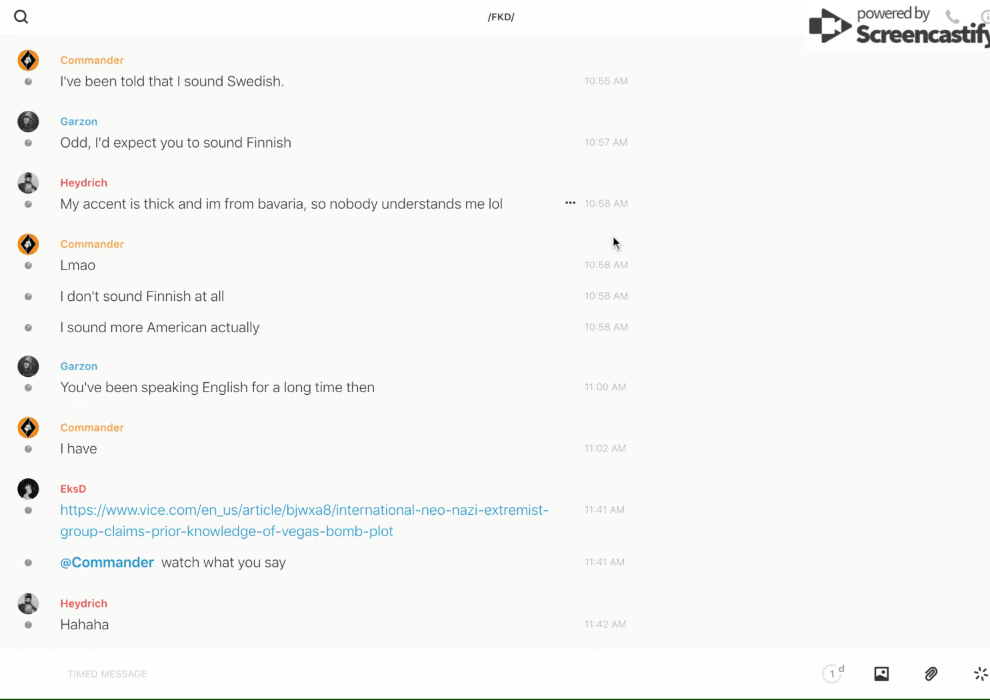The width and height of the screenshot is (990, 700).
Task: Start a voice call with phone icon
Action: click(x=952, y=17)
